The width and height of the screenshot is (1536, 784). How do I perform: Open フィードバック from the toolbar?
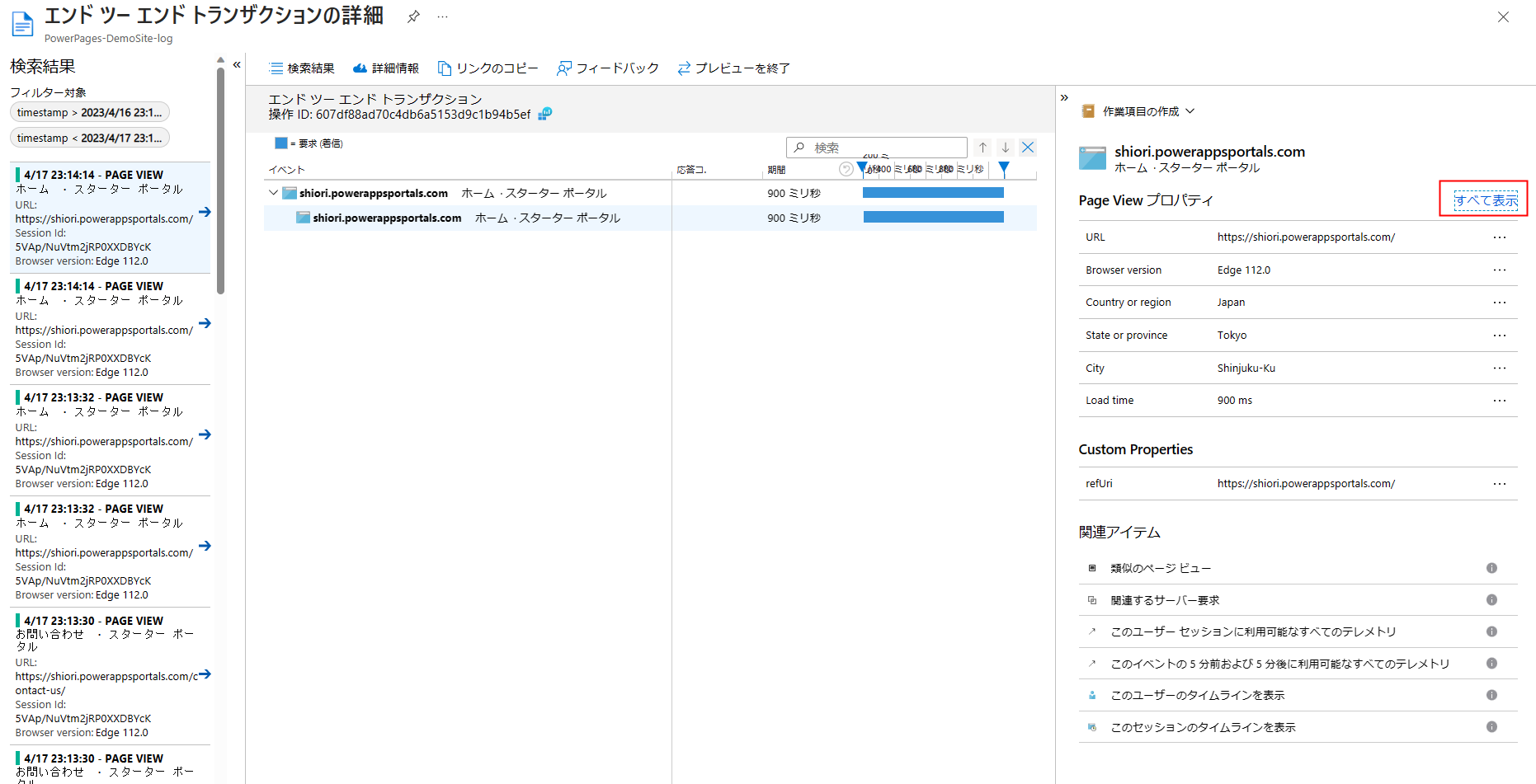point(608,68)
